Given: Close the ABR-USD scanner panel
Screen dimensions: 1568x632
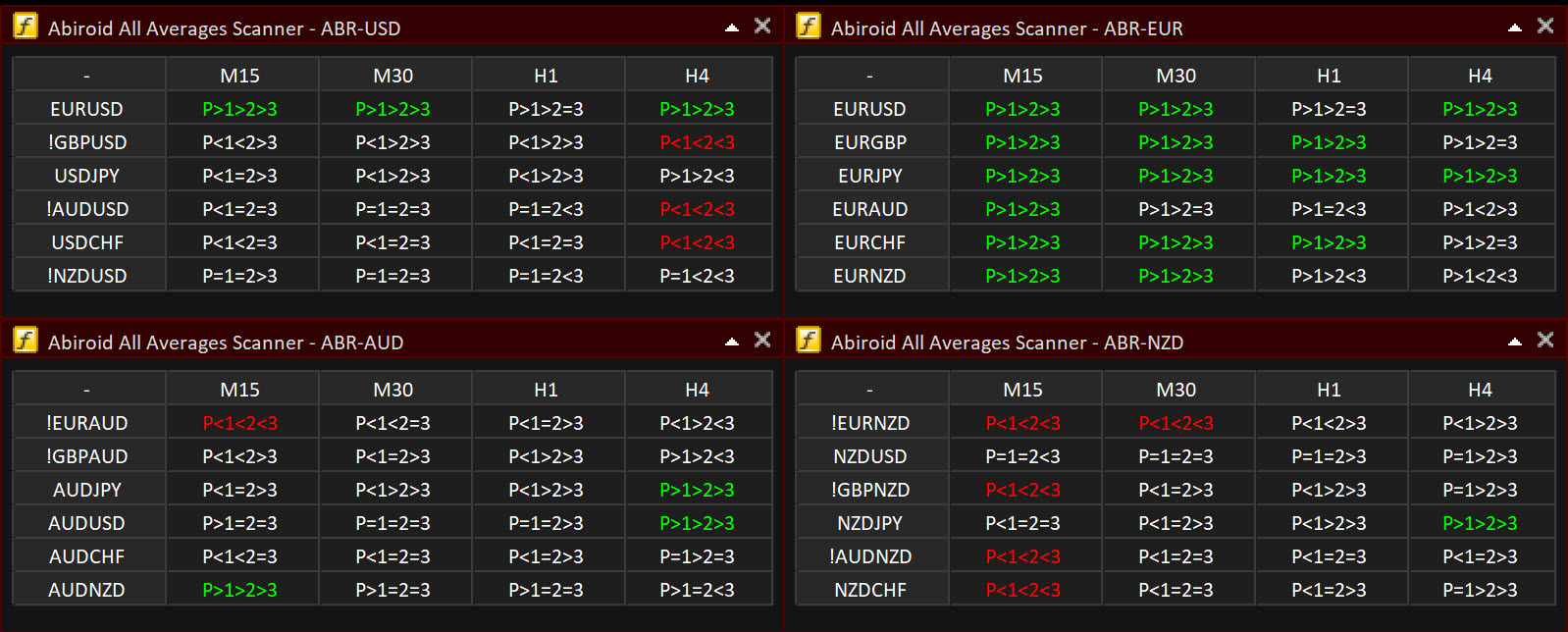Looking at the screenshot, I should tap(762, 26).
